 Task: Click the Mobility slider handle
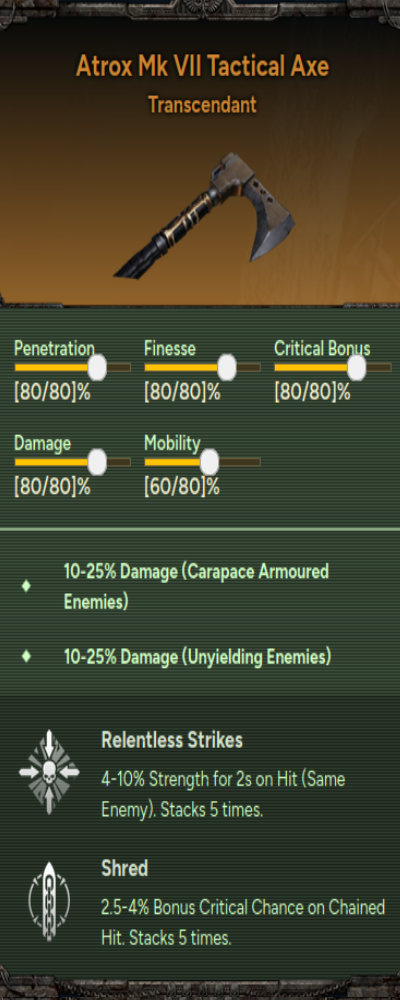209,462
